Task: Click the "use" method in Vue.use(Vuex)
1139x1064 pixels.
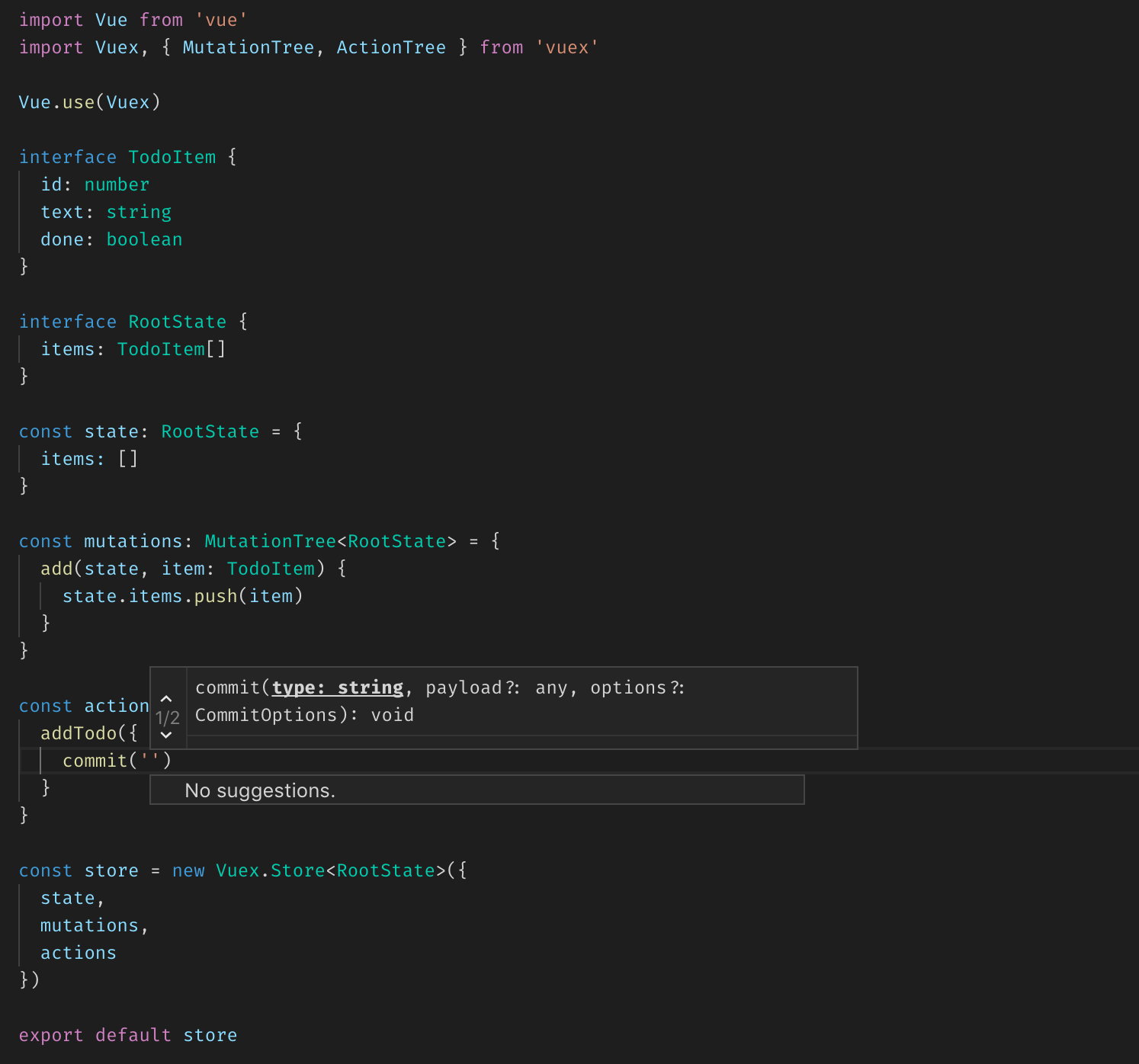Action: click(x=79, y=102)
